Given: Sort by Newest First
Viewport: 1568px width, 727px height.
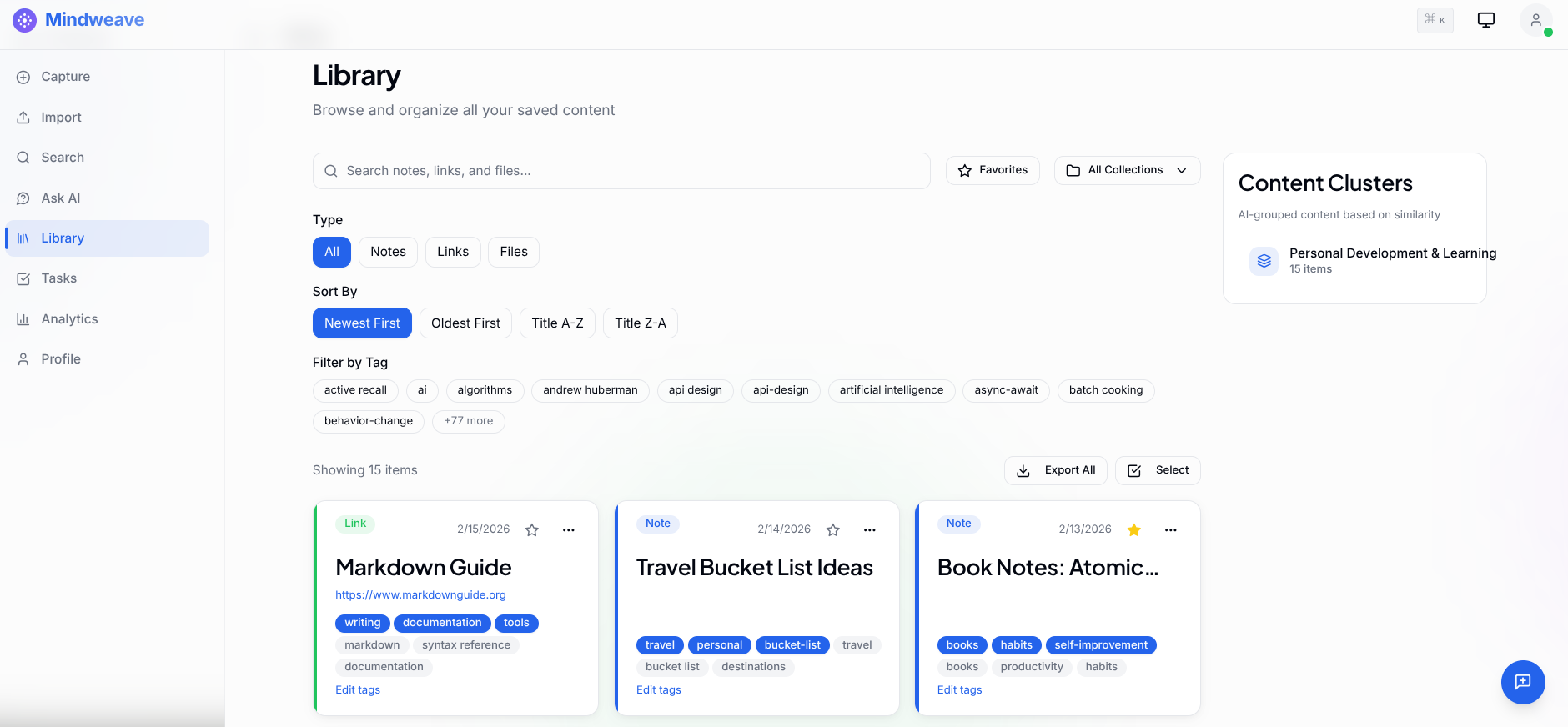Looking at the screenshot, I should 362,323.
